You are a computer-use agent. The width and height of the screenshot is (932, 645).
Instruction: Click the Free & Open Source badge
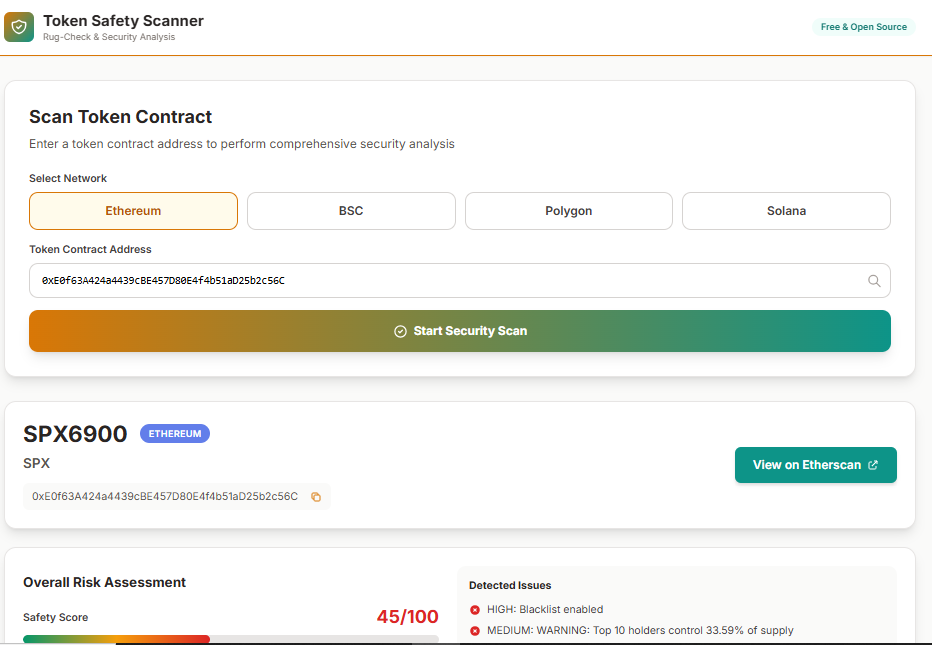tap(863, 27)
